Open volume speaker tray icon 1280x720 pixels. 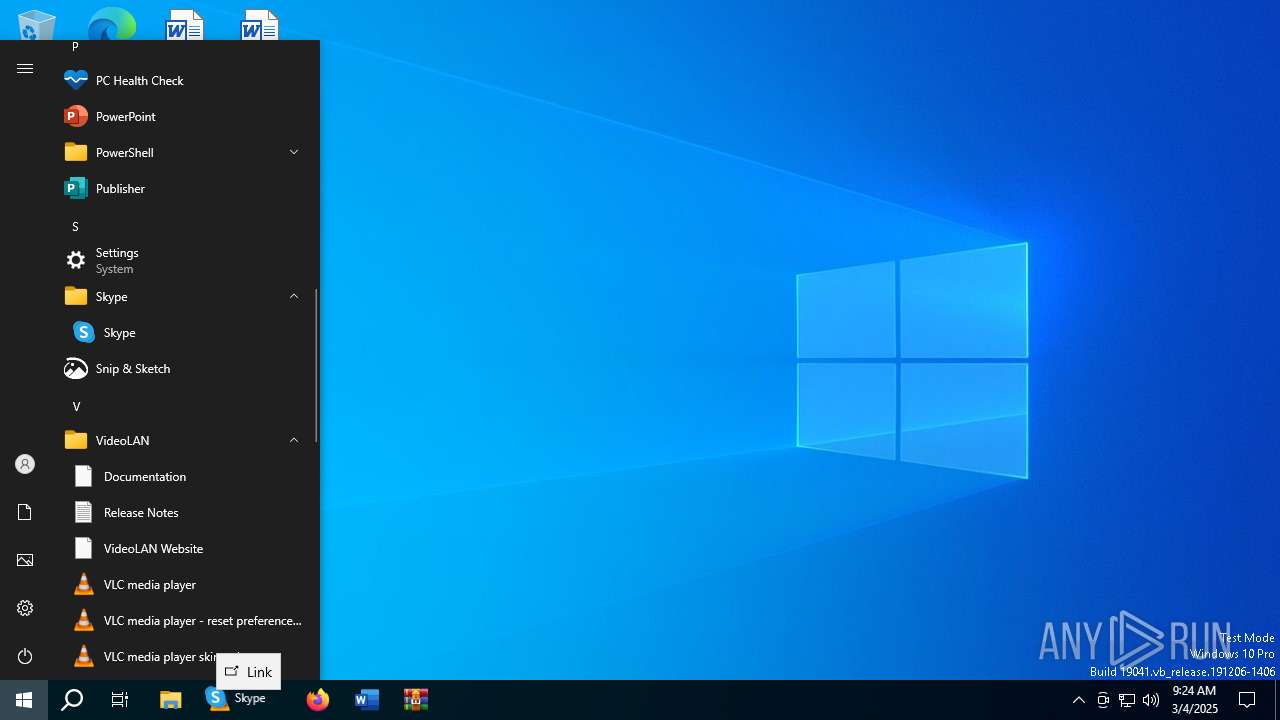[x=1151, y=700]
